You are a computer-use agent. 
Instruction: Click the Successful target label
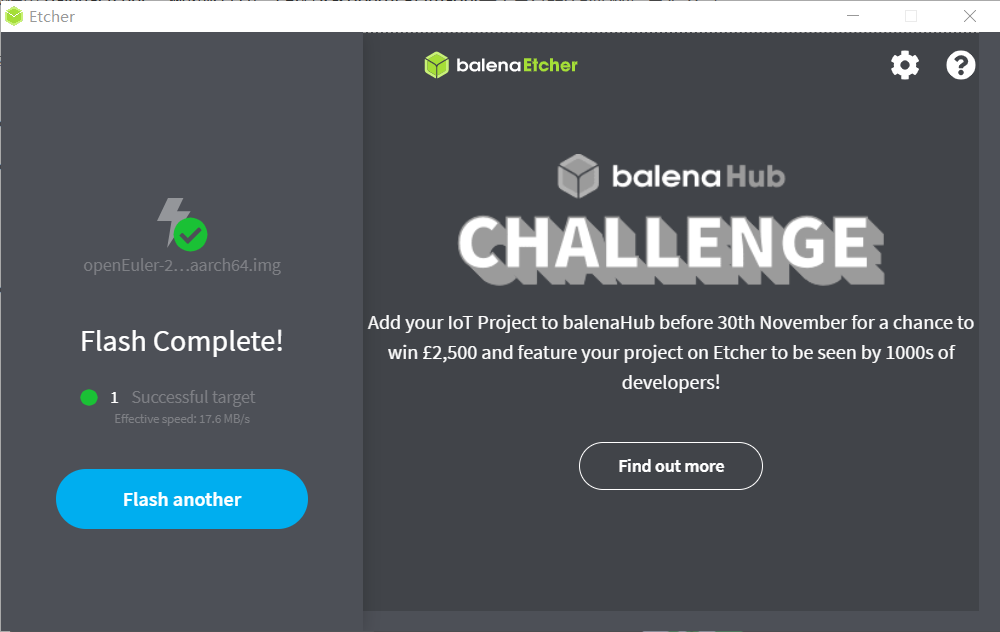[193, 397]
